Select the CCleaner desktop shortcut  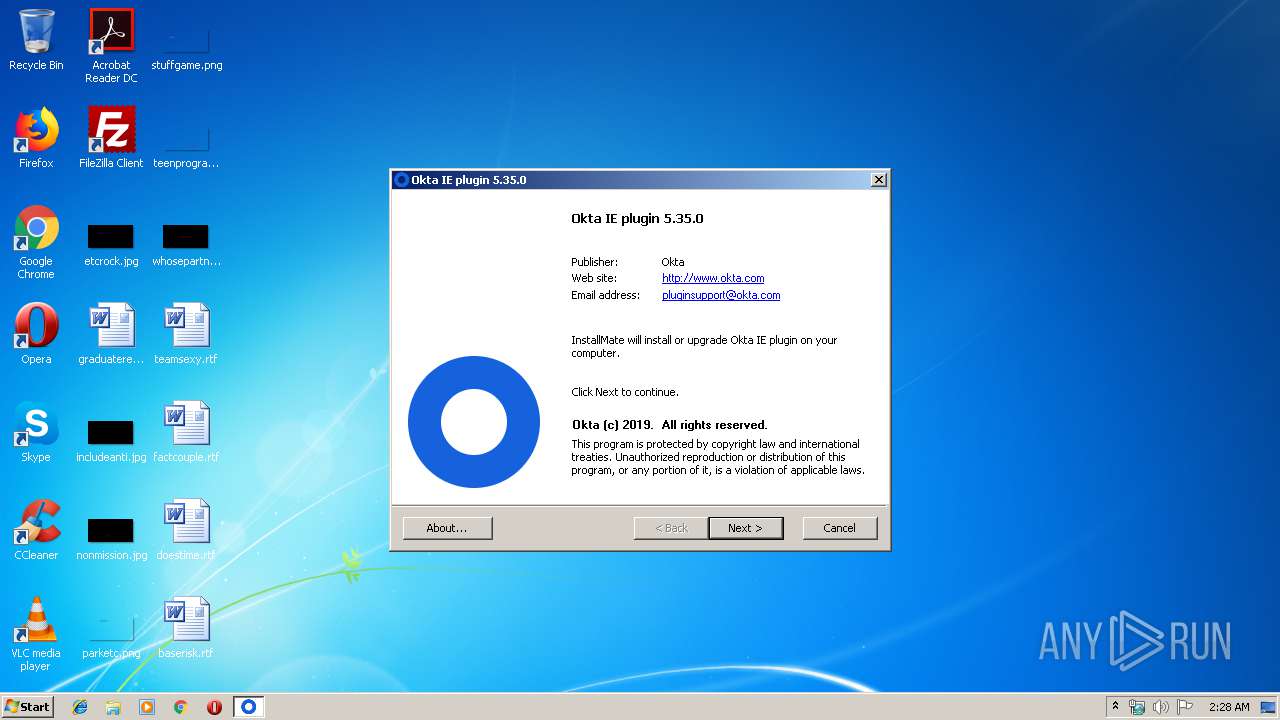[x=36, y=530]
